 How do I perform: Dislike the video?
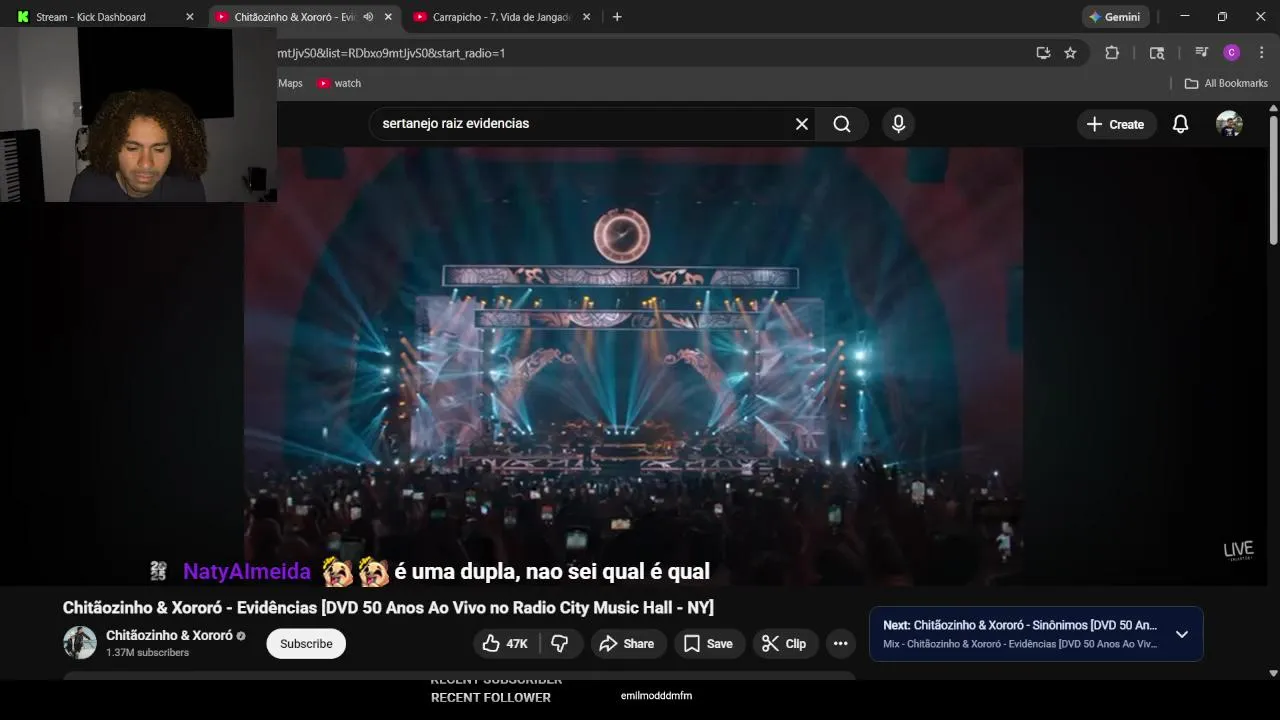point(560,644)
